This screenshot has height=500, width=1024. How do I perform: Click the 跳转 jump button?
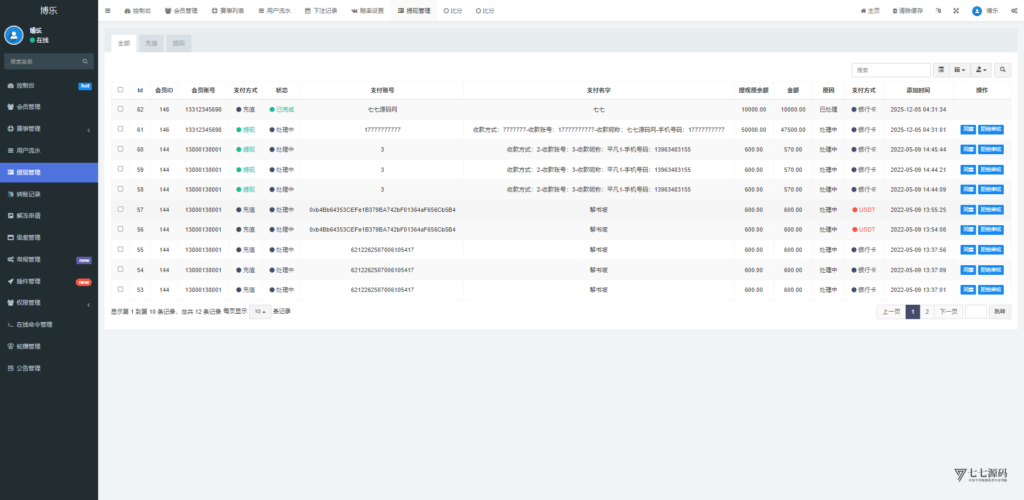click(1000, 312)
